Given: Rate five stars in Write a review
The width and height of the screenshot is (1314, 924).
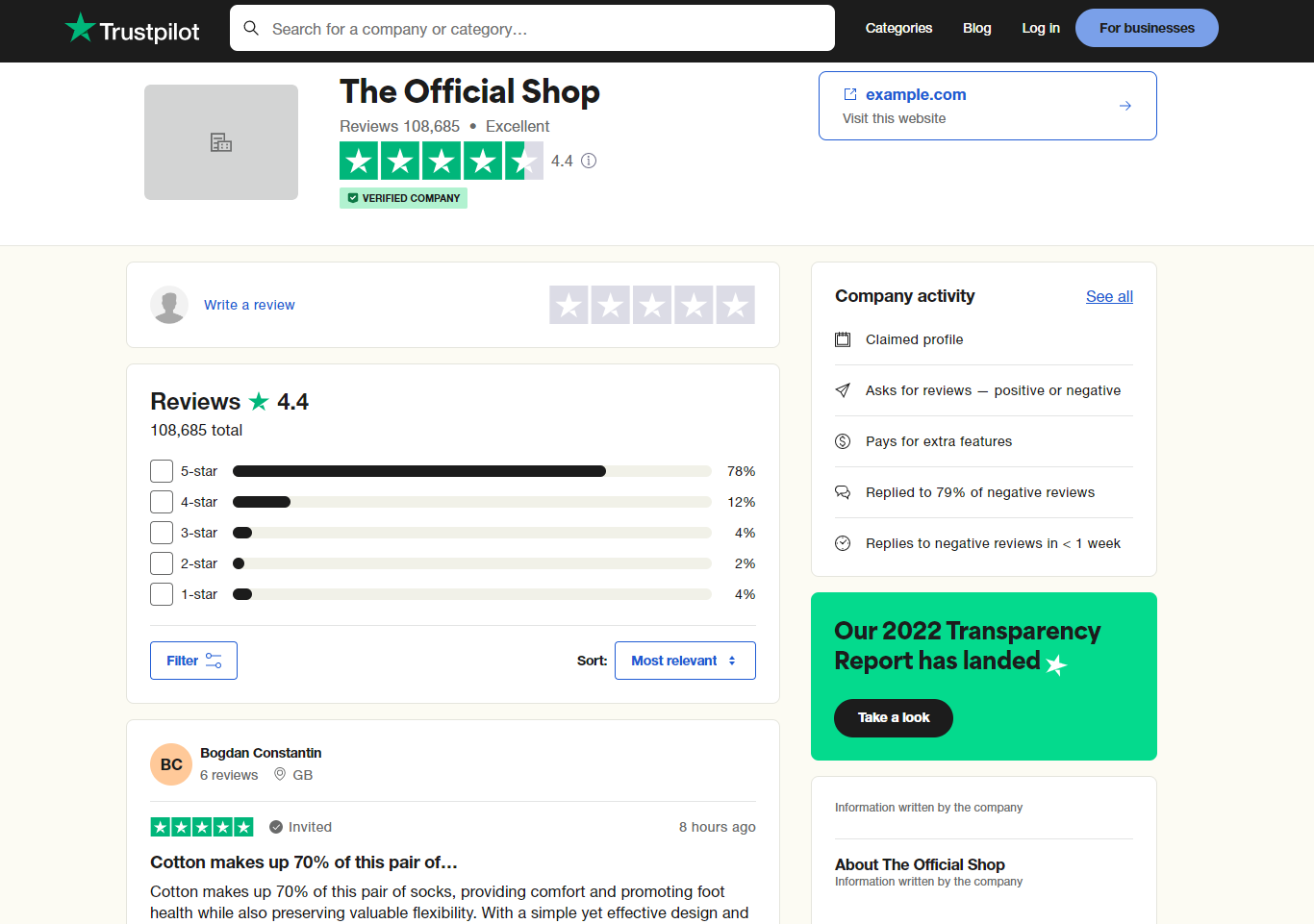Looking at the screenshot, I should coord(736,305).
